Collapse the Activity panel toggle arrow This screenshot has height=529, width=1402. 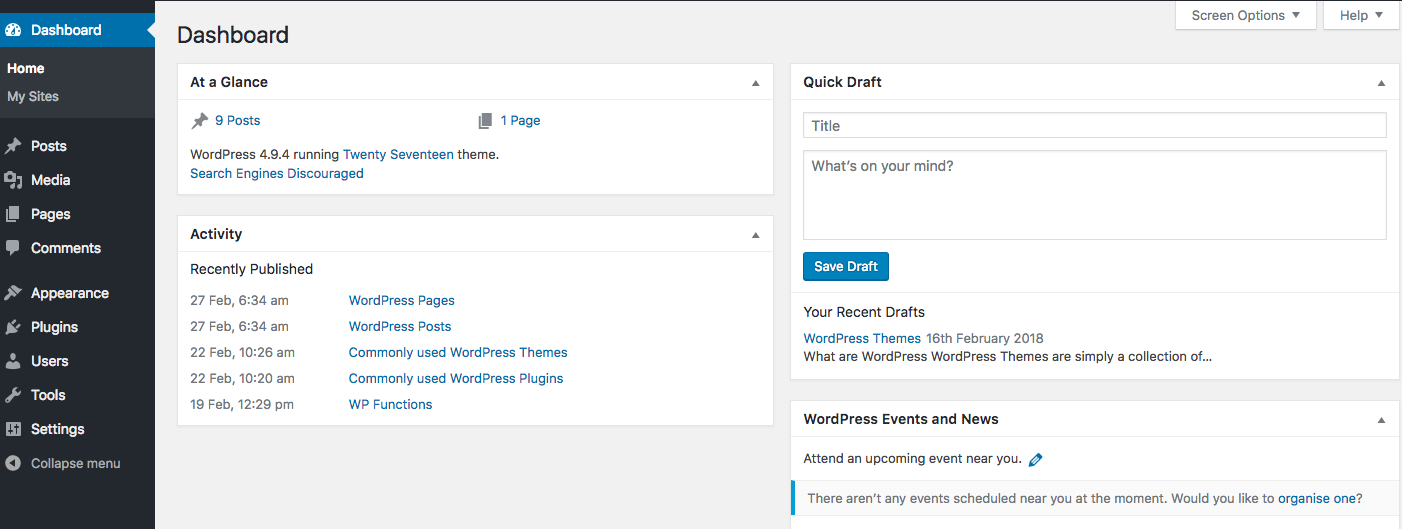756,235
